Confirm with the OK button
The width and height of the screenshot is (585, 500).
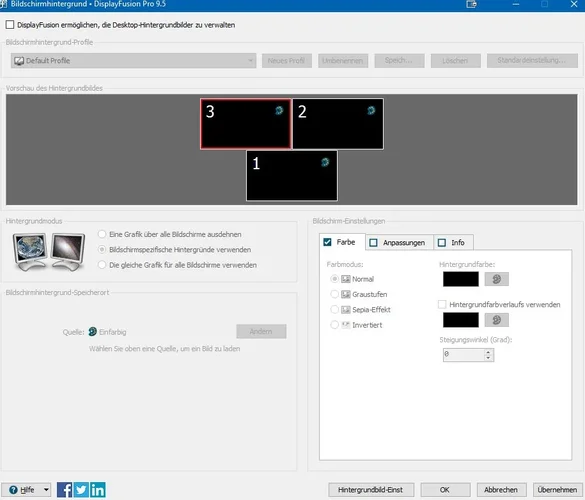[445, 490]
